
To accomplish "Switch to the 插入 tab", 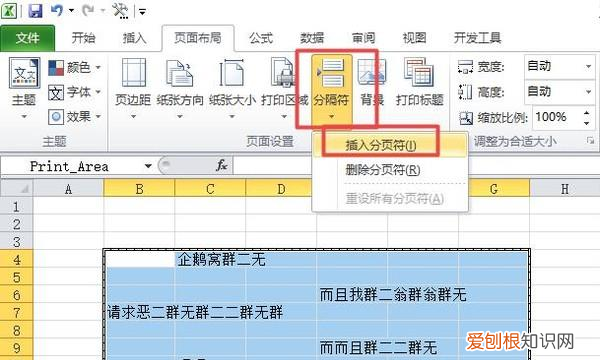I will pos(134,38).
